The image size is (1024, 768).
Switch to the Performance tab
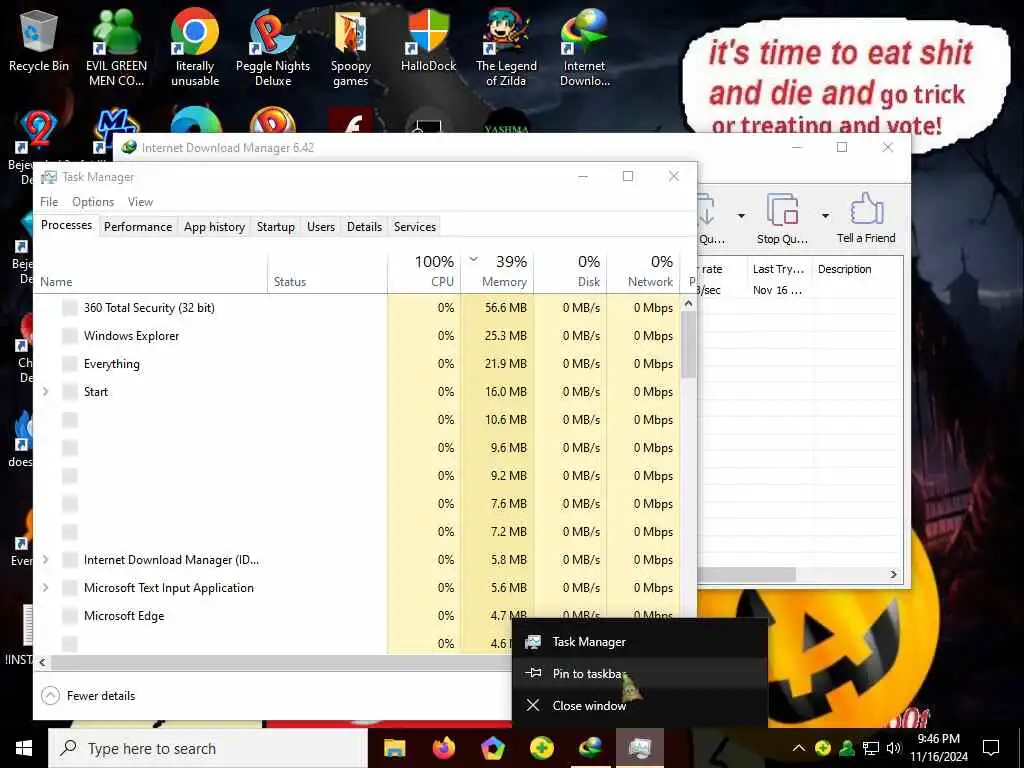138,227
